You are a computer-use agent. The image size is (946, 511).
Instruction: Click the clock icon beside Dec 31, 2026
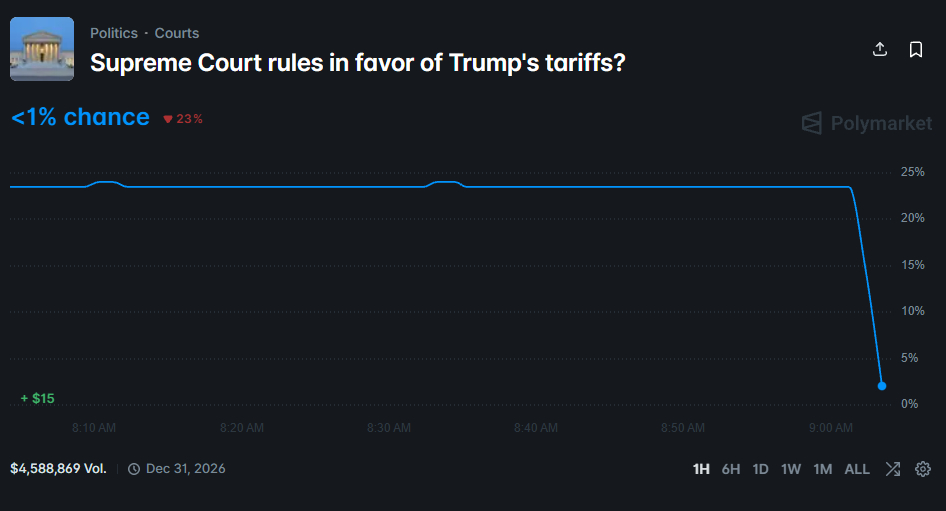pos(134,469)
